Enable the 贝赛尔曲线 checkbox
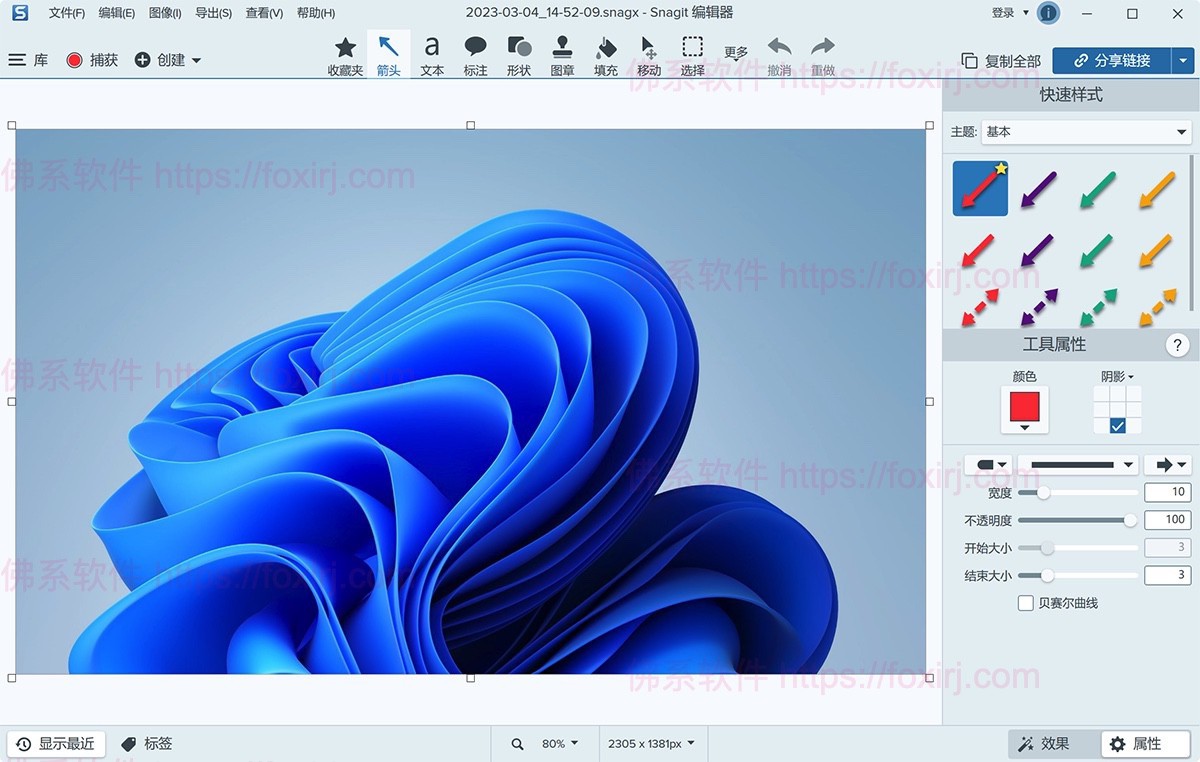This screenshot has width=1200, height=762. 1025,602
